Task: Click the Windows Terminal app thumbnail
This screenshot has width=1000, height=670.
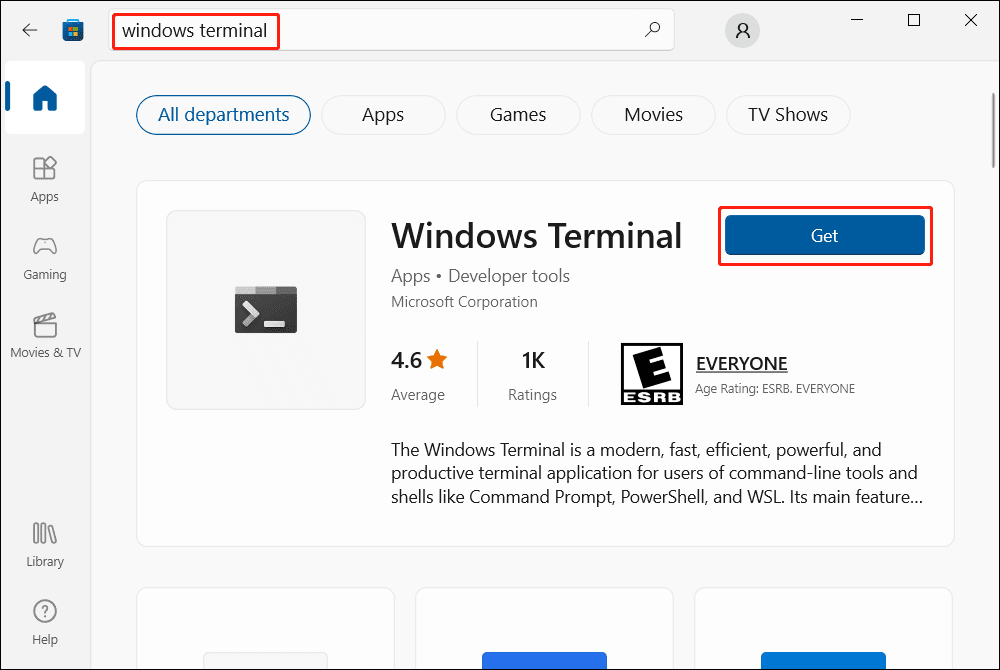Action: [266, 310]
